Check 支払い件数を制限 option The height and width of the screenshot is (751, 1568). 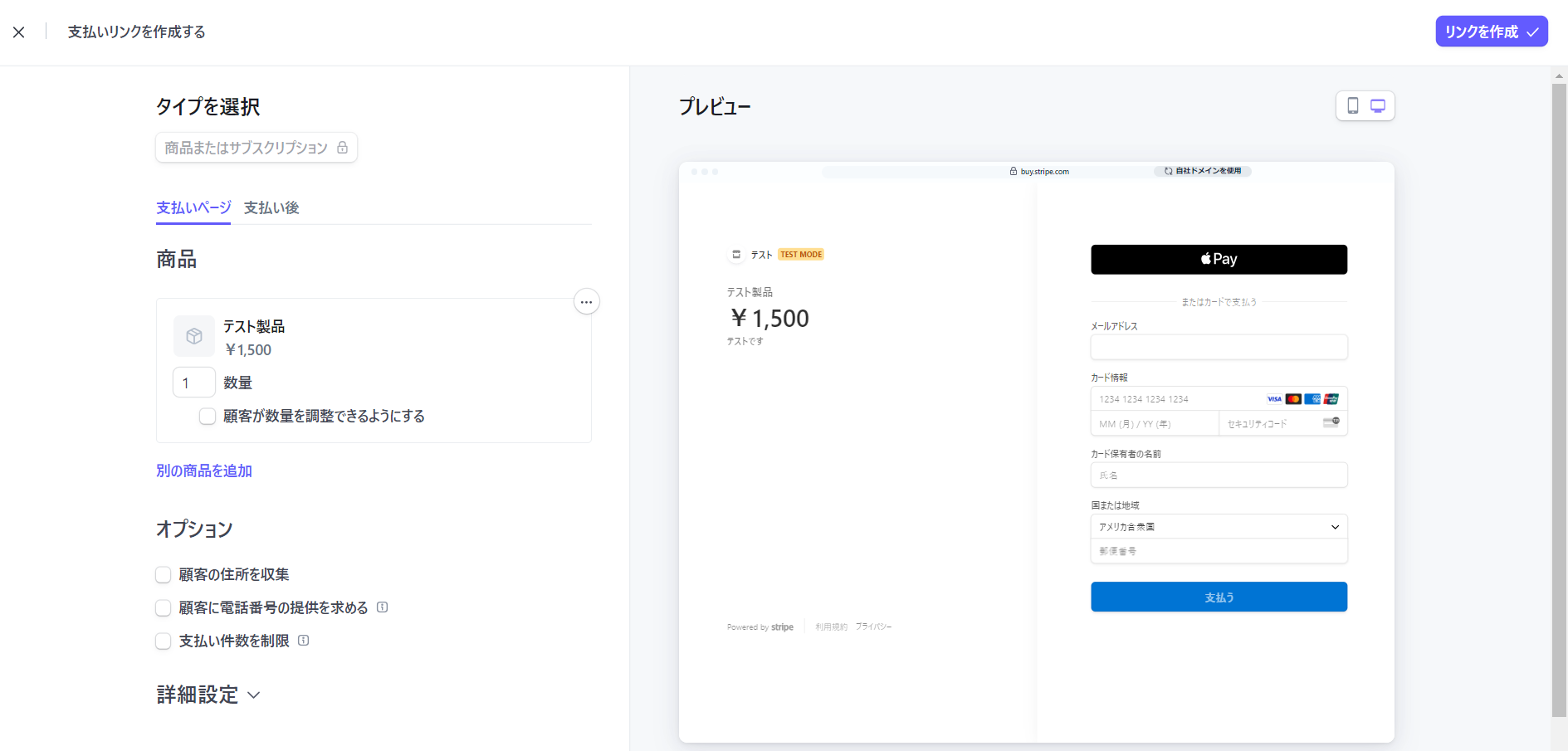tap(164, 641)
